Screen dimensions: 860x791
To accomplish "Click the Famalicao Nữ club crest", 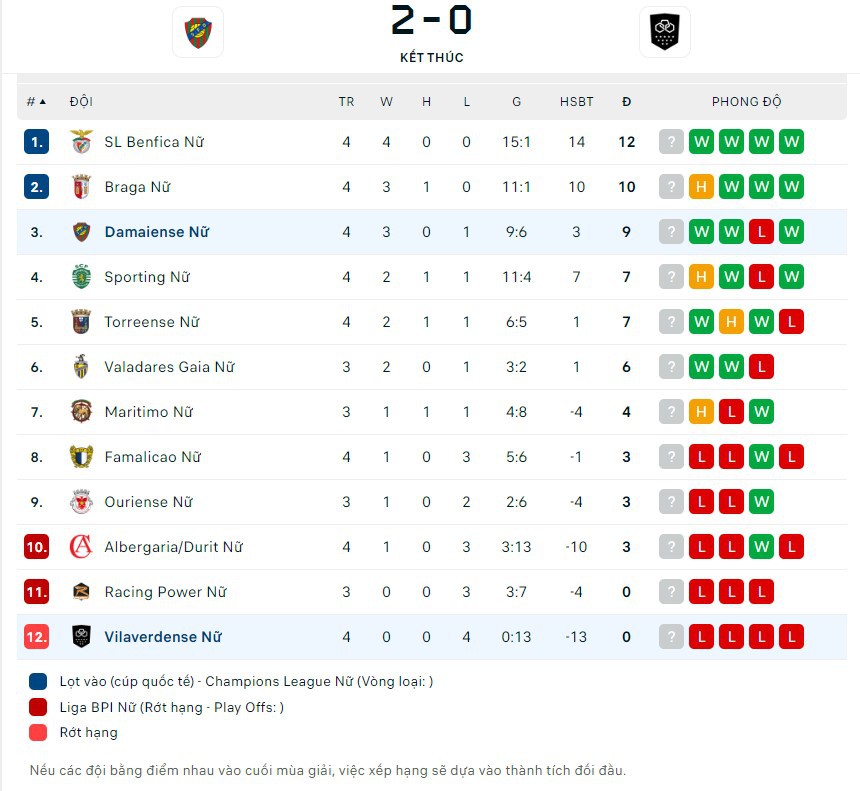I will pos(81,457).
